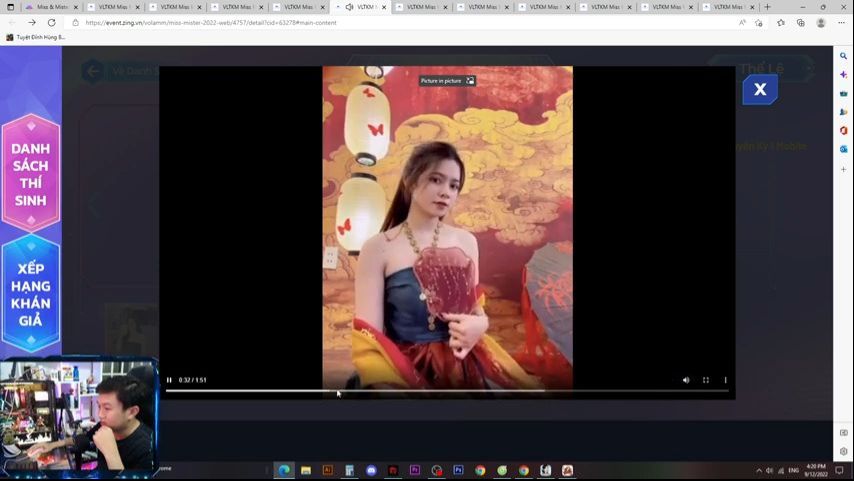Open Office icon in Edge sidebar

click(x=843, y=130)
